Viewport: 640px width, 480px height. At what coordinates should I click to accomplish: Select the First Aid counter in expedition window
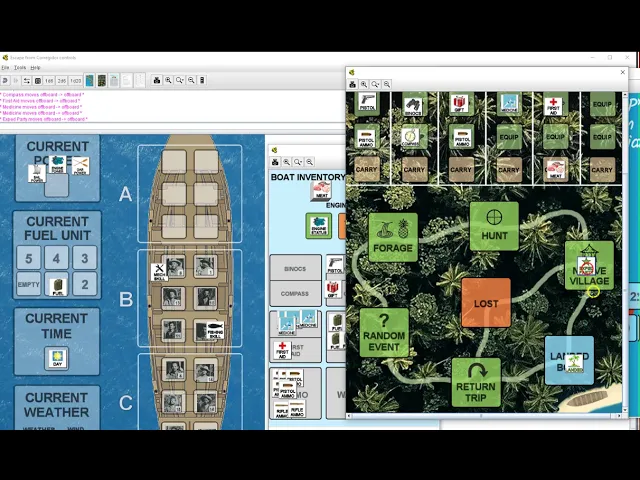coord(553,106)
